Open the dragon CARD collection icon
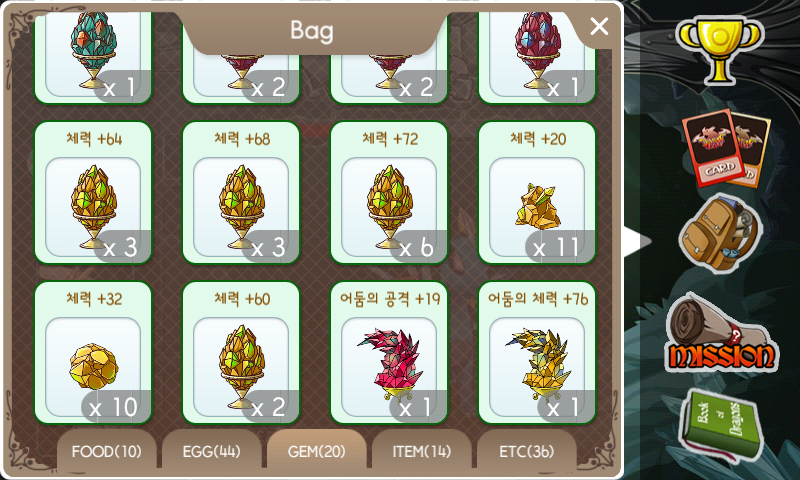Screen dimensions: 800x480 point(727,147)
